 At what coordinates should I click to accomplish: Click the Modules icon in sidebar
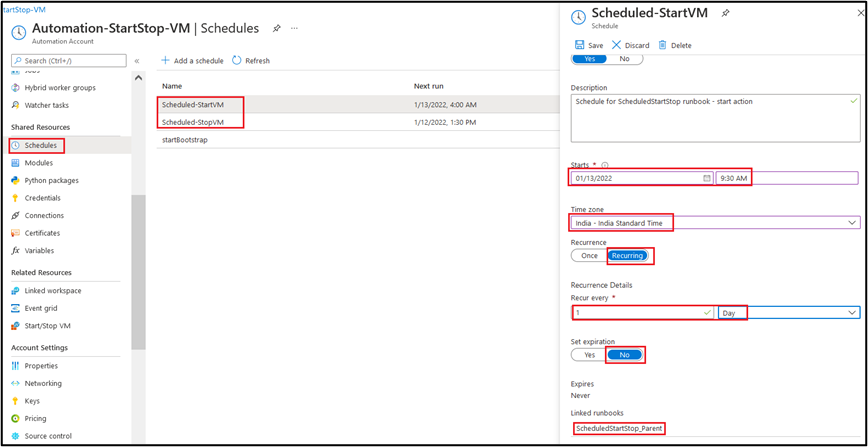point(16,163)
